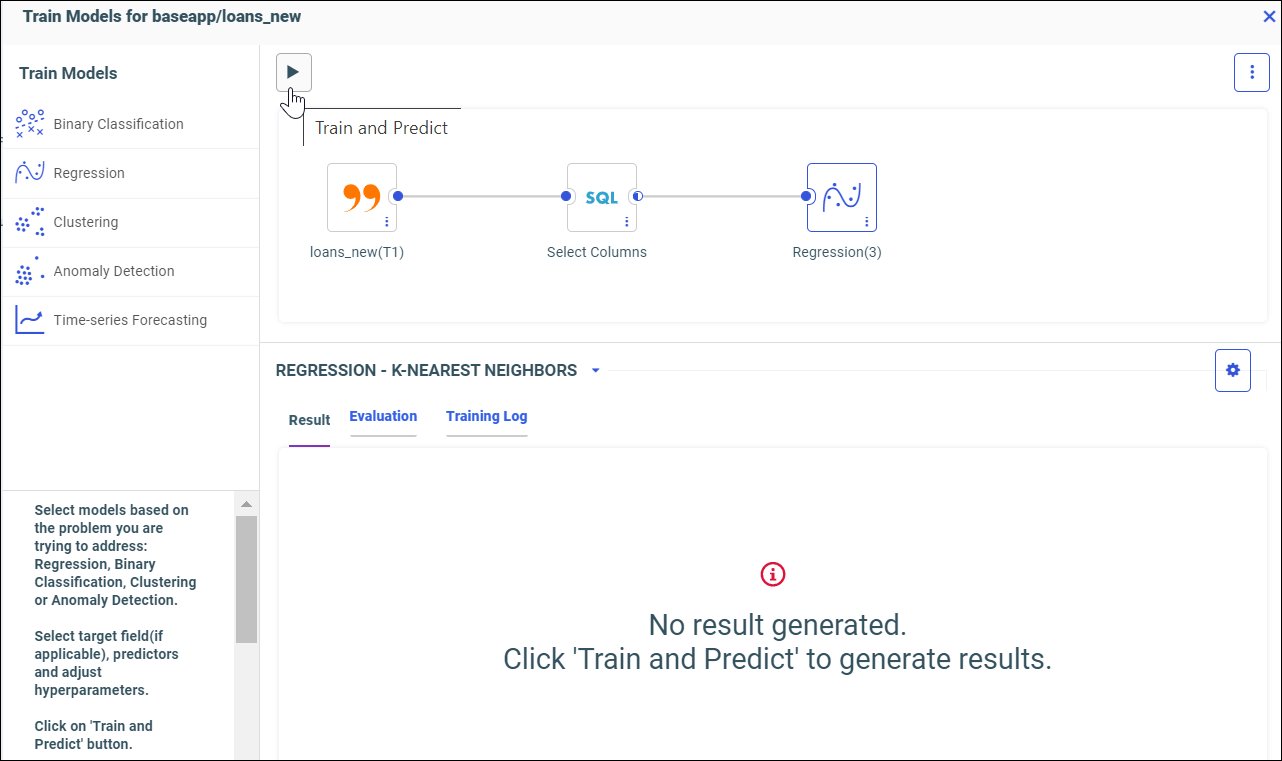Open the Regression(3) node options menu
This screenshot has height=761, width=1282.
click(867, 222)
